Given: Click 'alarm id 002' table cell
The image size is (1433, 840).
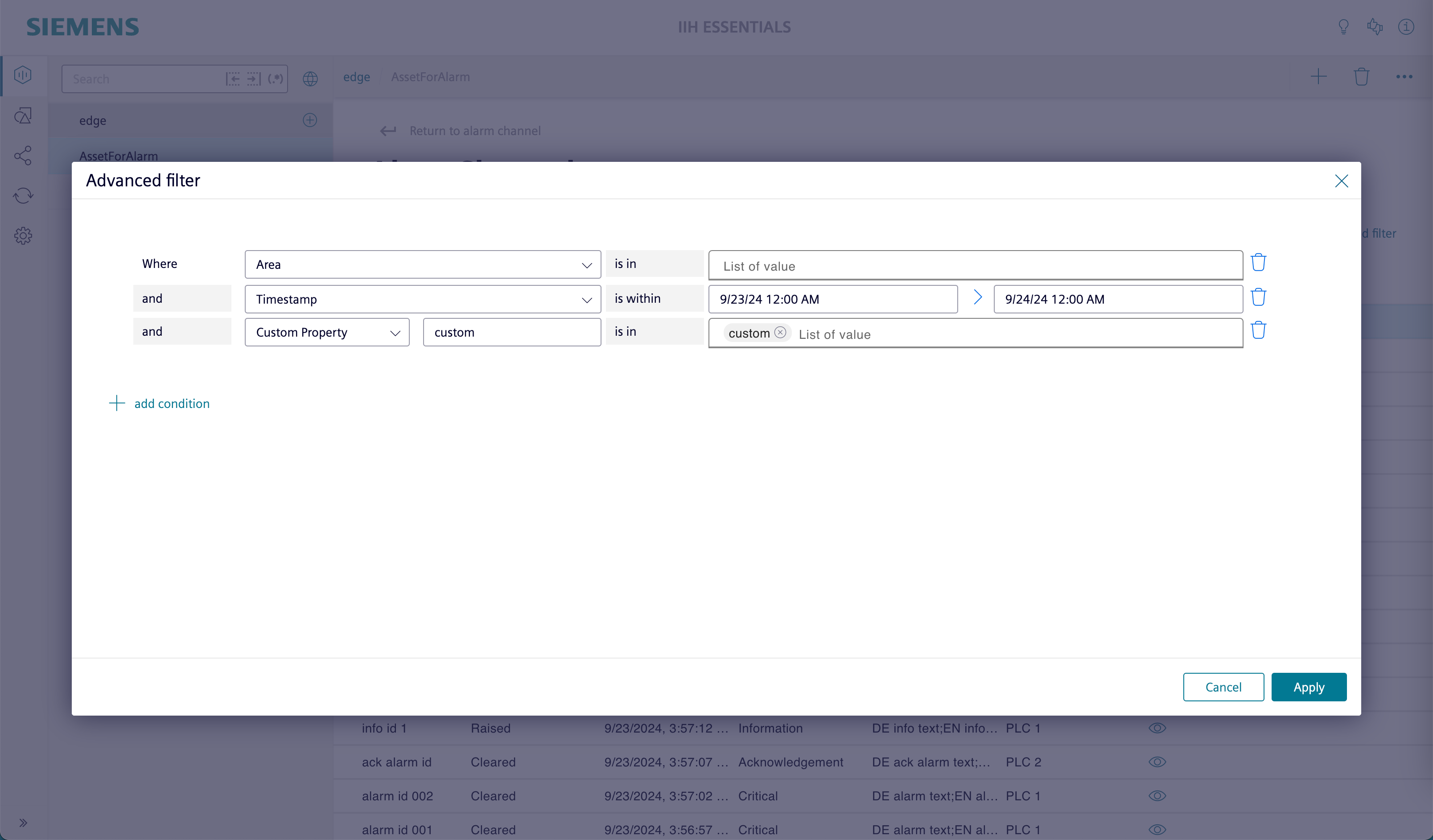Looking at the screenshot, I should point(397,796).
